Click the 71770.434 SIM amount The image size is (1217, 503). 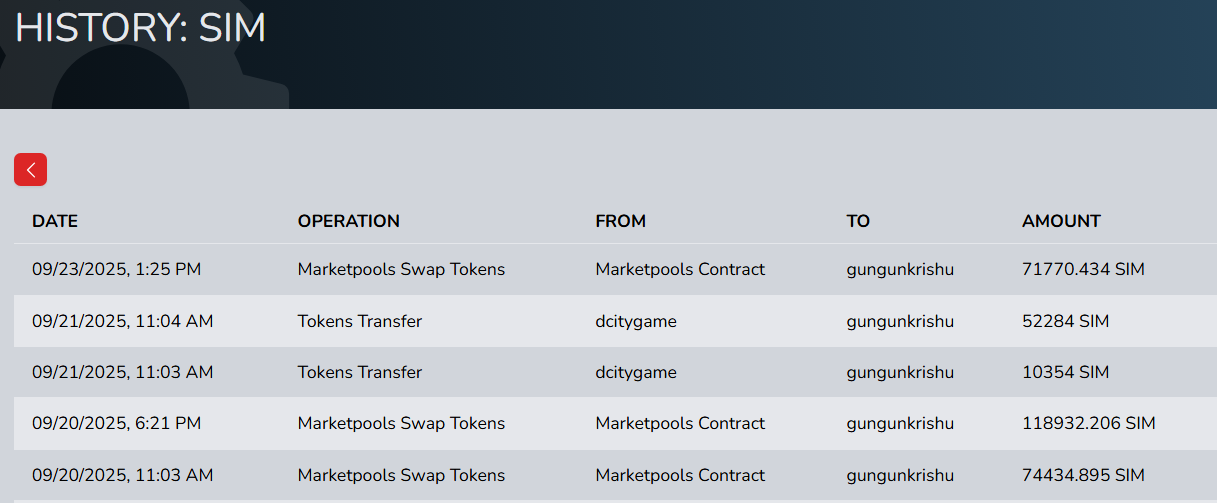(1083, 269)
